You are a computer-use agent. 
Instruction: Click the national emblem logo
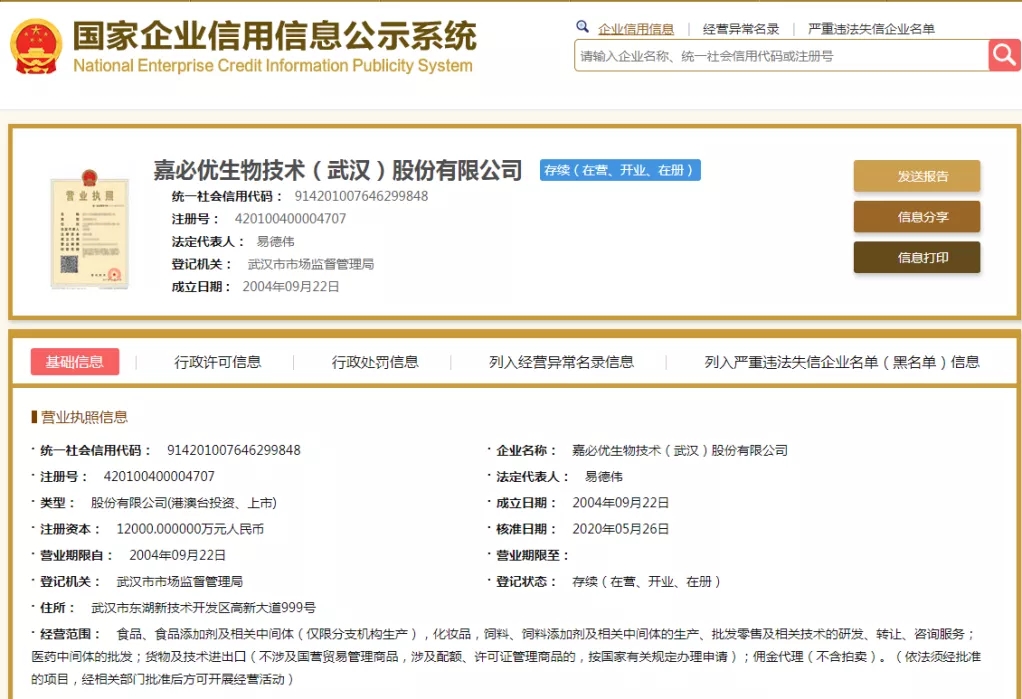[x=36, y=46]
